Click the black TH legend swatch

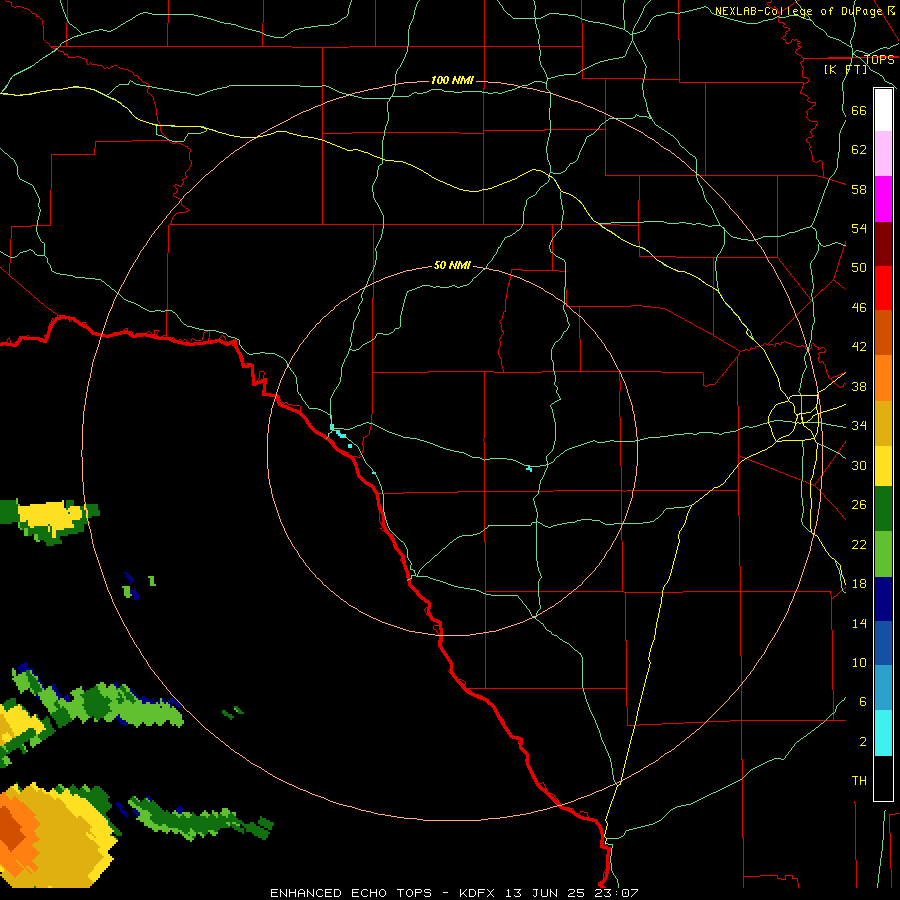tap(883, 778)
